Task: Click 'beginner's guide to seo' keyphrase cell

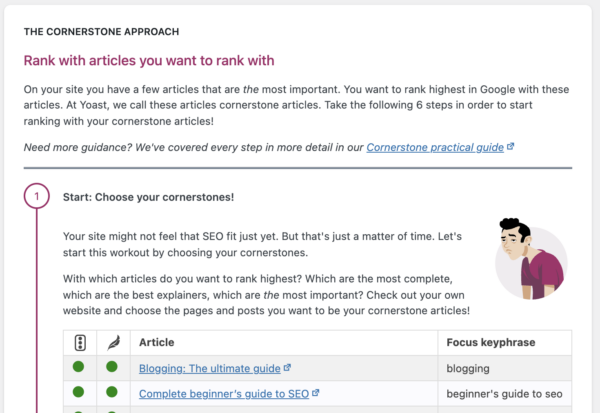Action: coord(499,393)
